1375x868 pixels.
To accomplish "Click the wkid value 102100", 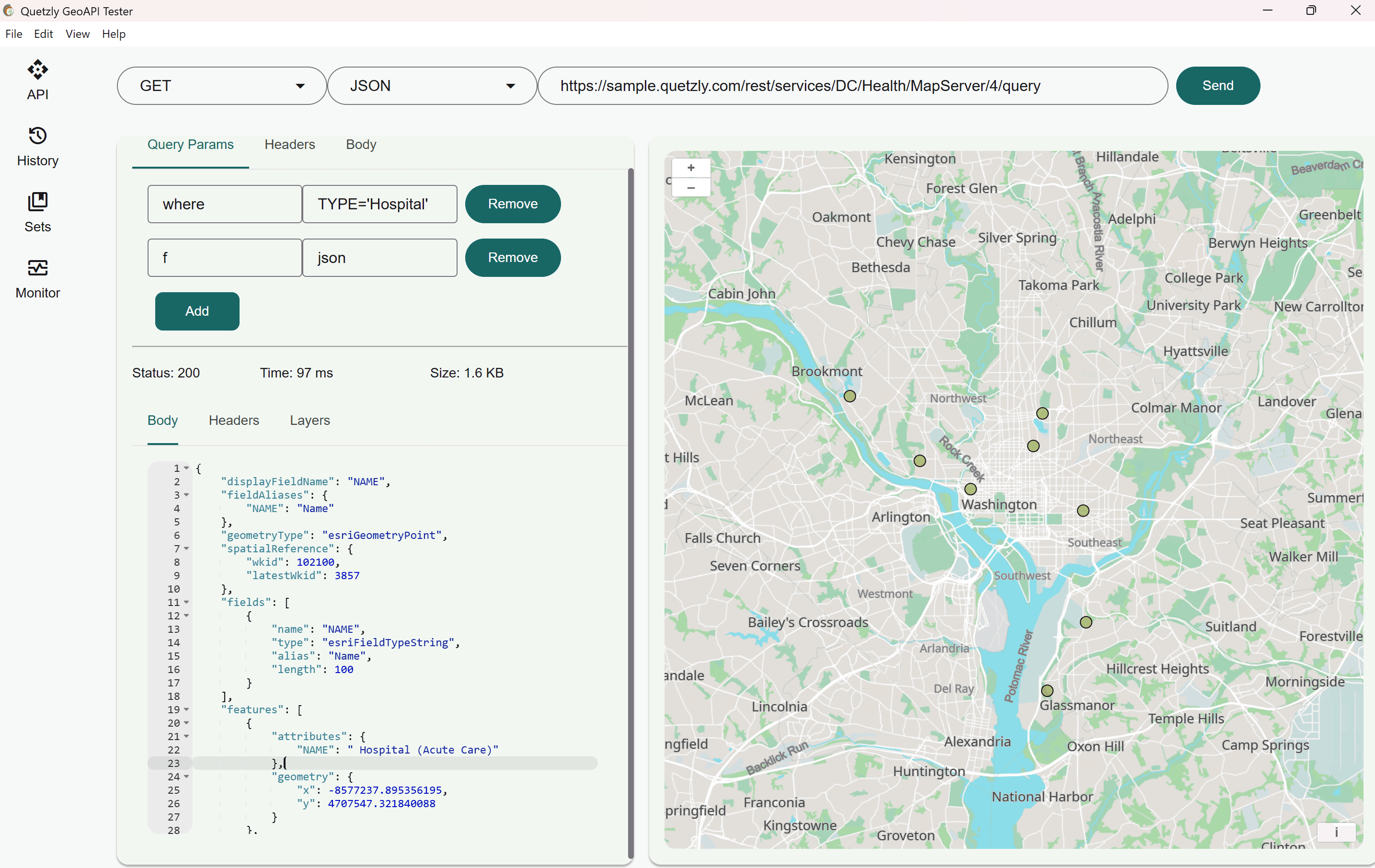I will point(315,562).
